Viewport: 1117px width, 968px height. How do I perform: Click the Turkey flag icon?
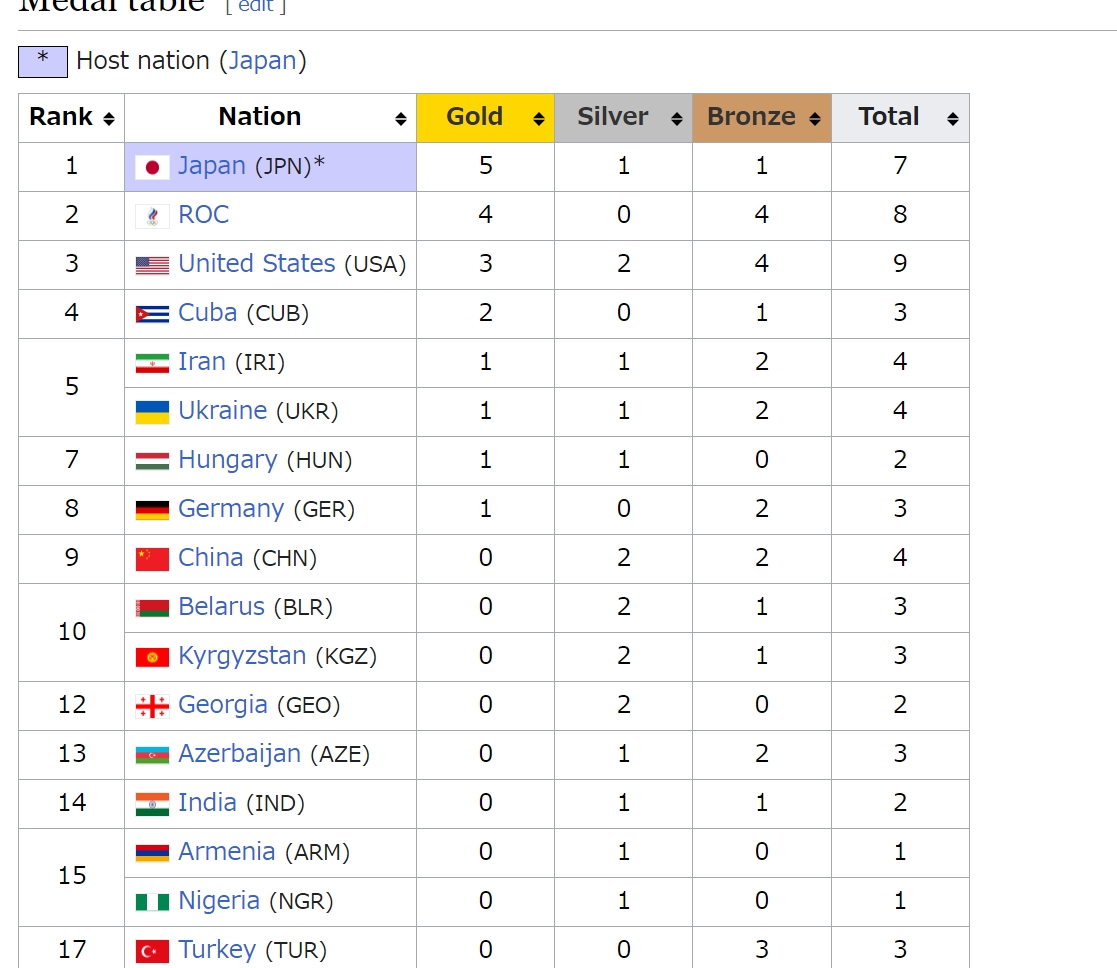click(152, 952)
